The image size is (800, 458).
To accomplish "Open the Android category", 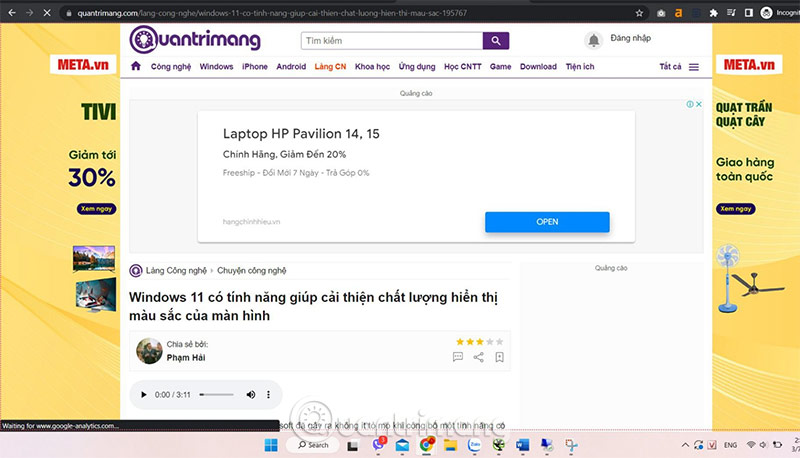I will coord(291,66).
